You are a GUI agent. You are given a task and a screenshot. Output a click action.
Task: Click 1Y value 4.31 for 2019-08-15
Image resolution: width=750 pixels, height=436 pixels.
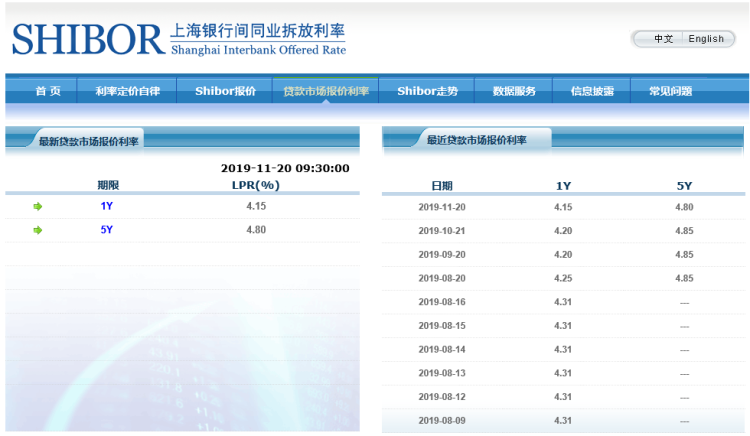(x=563, y=326)
